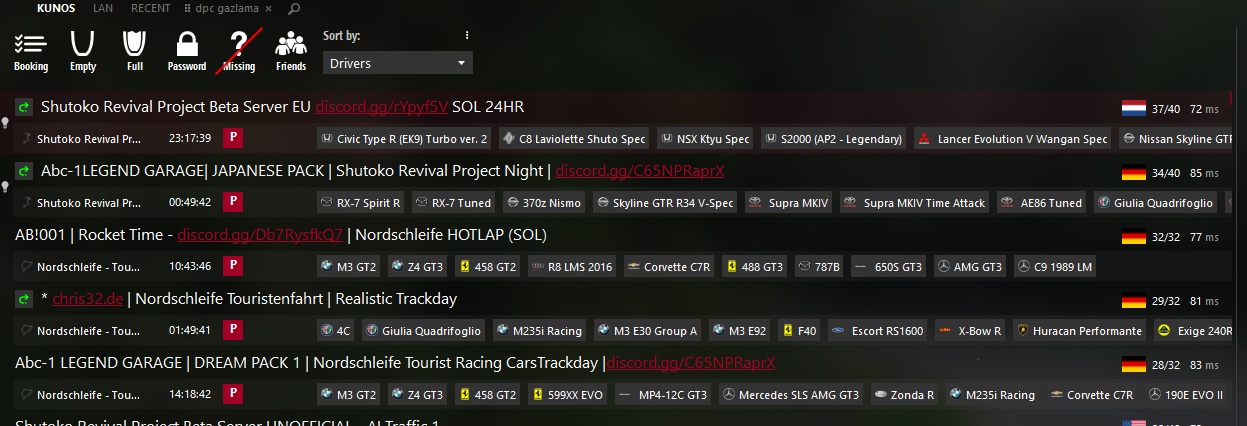The width and height of the screenshot is (1247, 426).
Task: Select Civic Type R (EK9) Turbo car
Action: (x=405, y=139)
